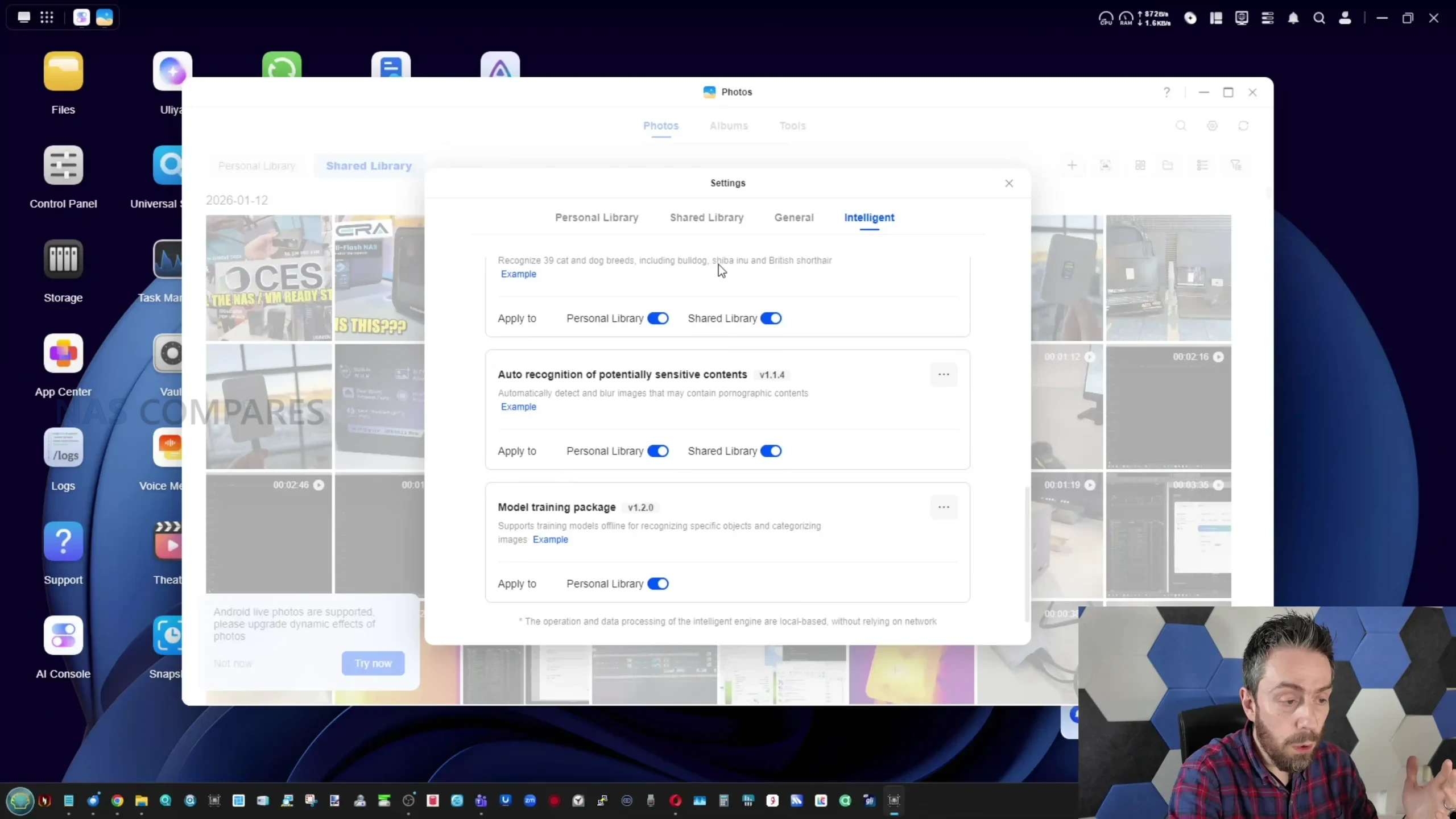Switch to Shared Library settings tab
Image resolution: width=1456 pixels, height=819 pixels.
coord(706,217)
